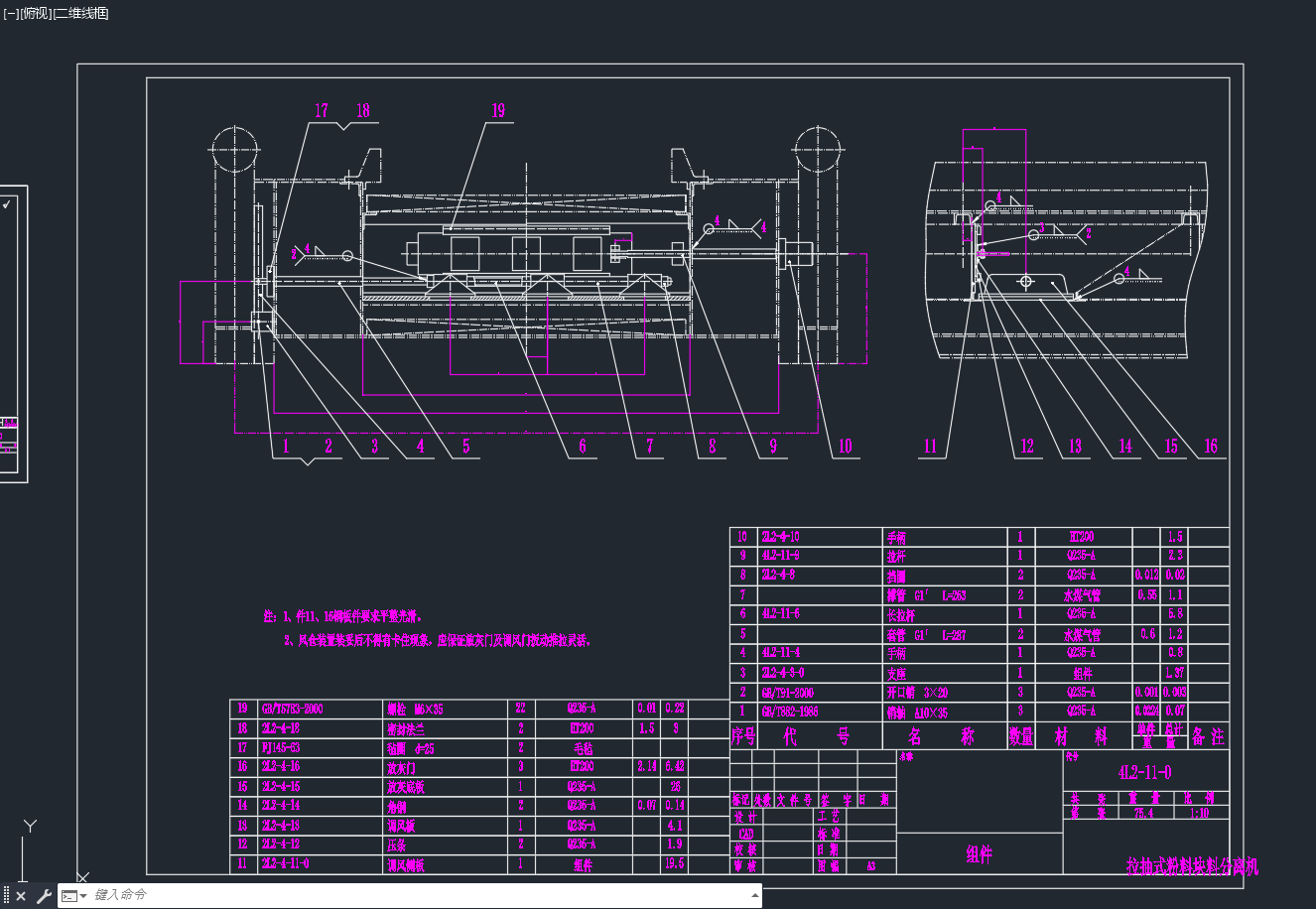Select the part name 放灰门
The width and height of the screenshot is (1316, 909).
point(400,766)
